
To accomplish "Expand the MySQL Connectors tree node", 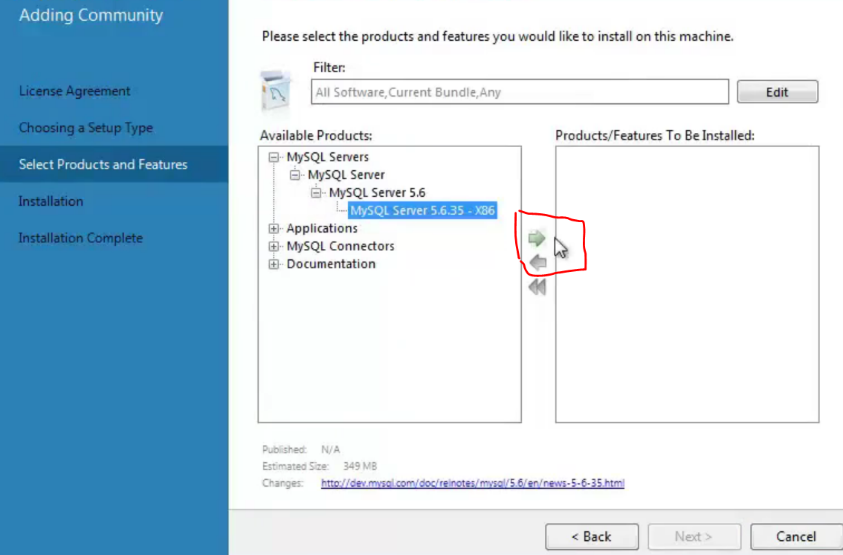I will click(x=274, y=246).
